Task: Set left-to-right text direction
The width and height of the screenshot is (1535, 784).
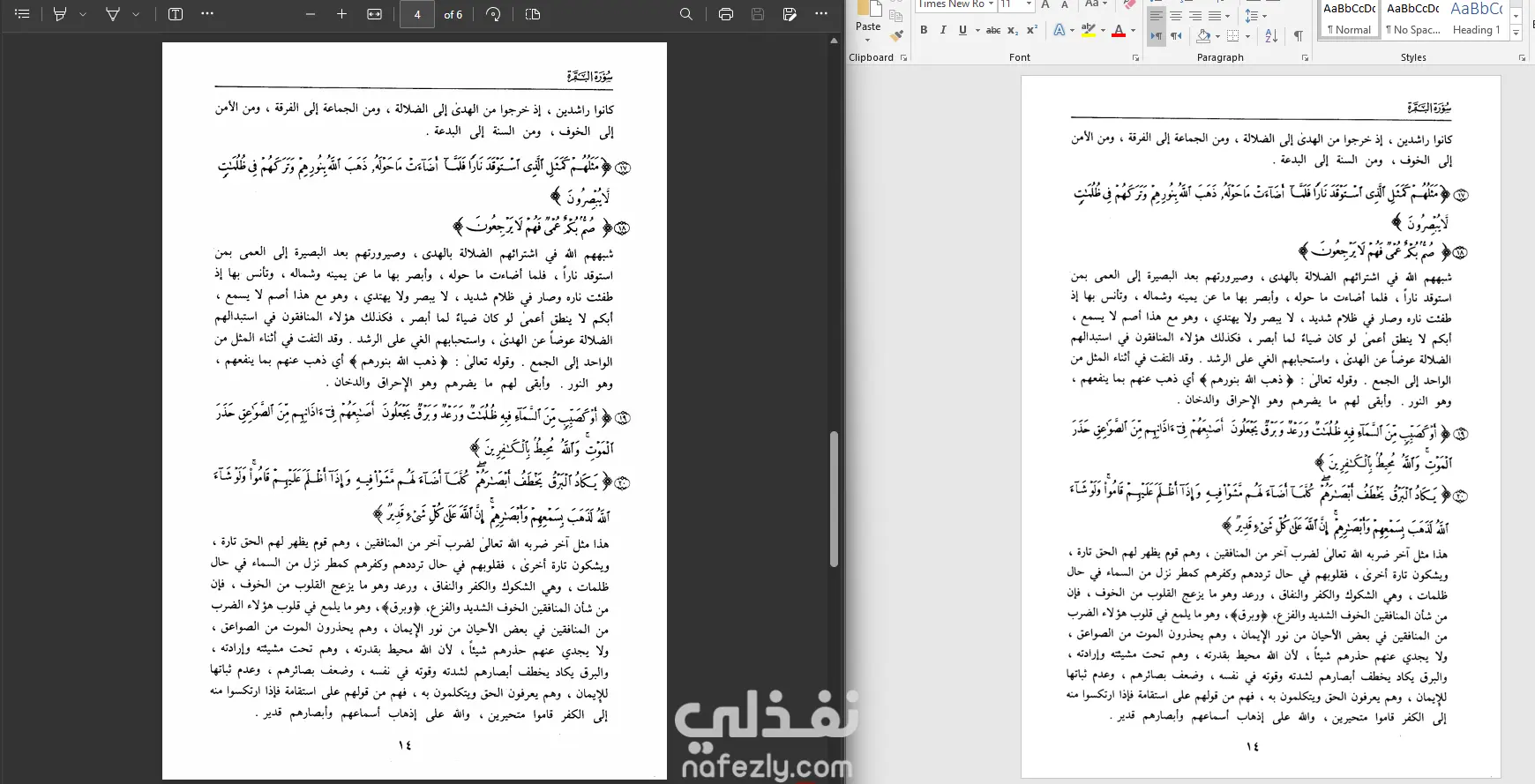Action: click(1157, 36)
